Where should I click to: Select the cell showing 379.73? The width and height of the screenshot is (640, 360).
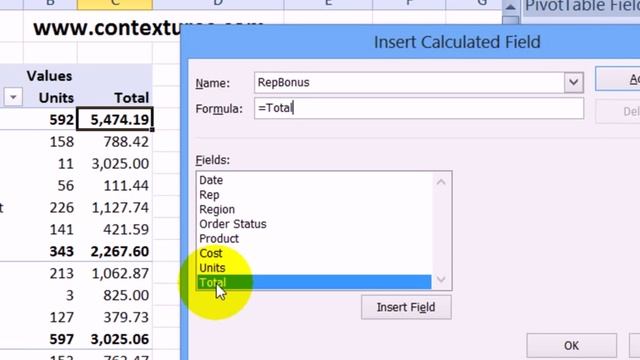(115, 318)
